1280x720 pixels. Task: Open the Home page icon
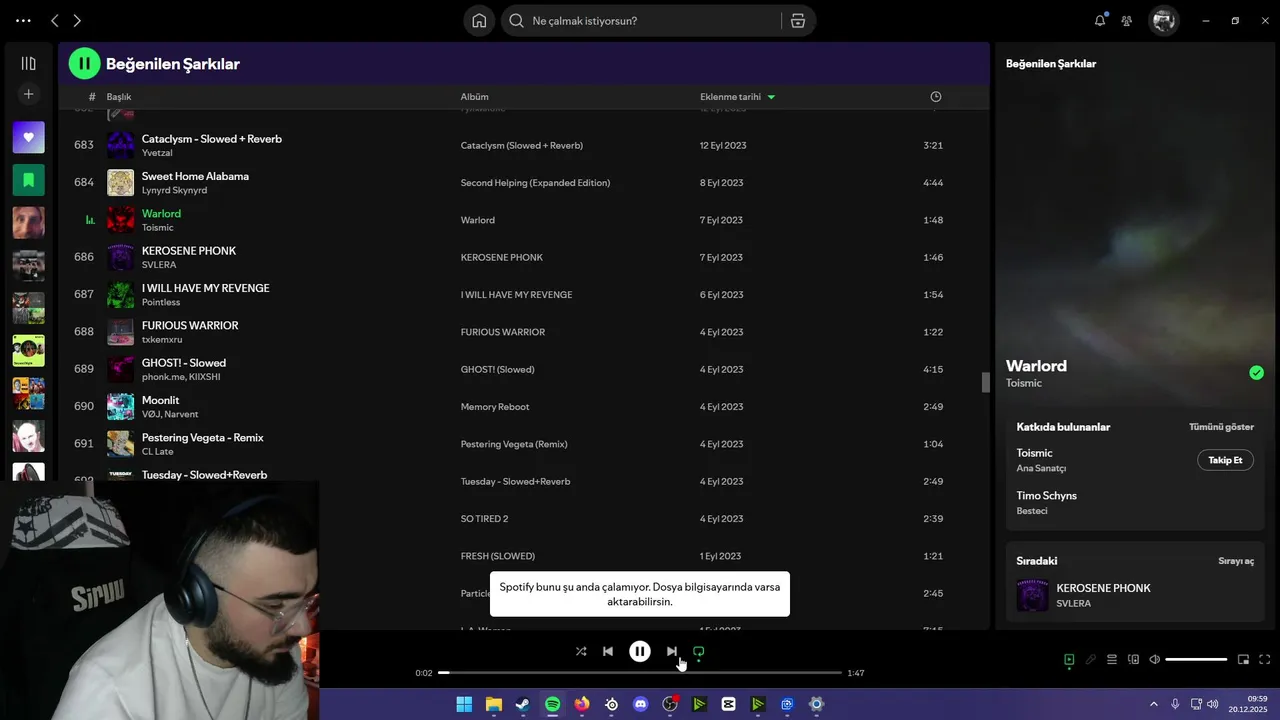(479, 20)
